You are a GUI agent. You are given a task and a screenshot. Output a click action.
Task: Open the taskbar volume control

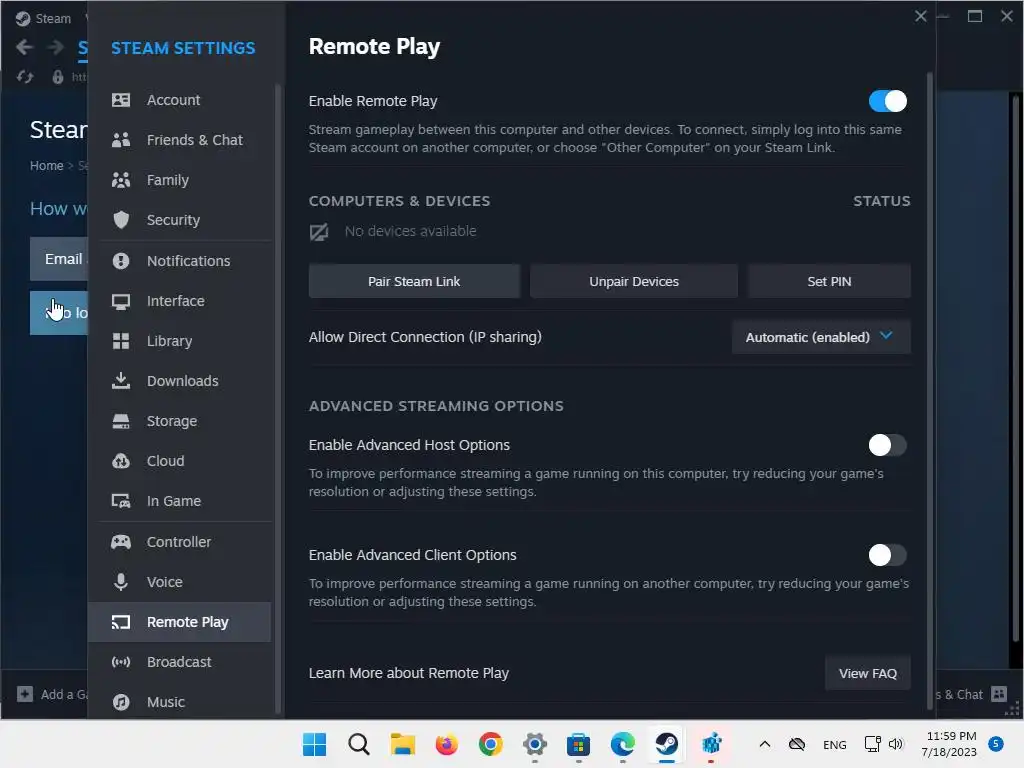(x=896, y=744)
